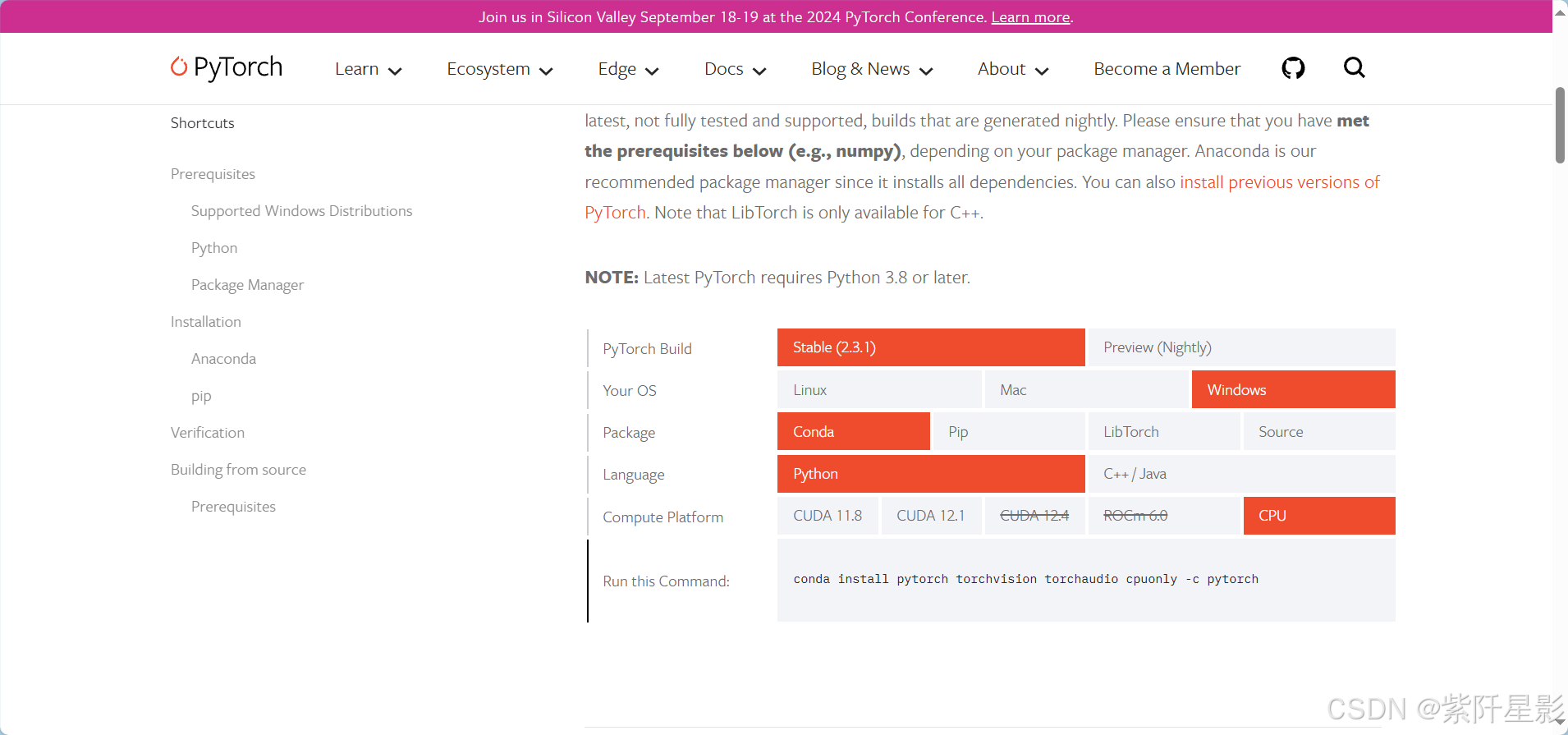1568x735 pixels.
Task: Select Stable (2.3.1) build
Action: (x=931, y=347)
